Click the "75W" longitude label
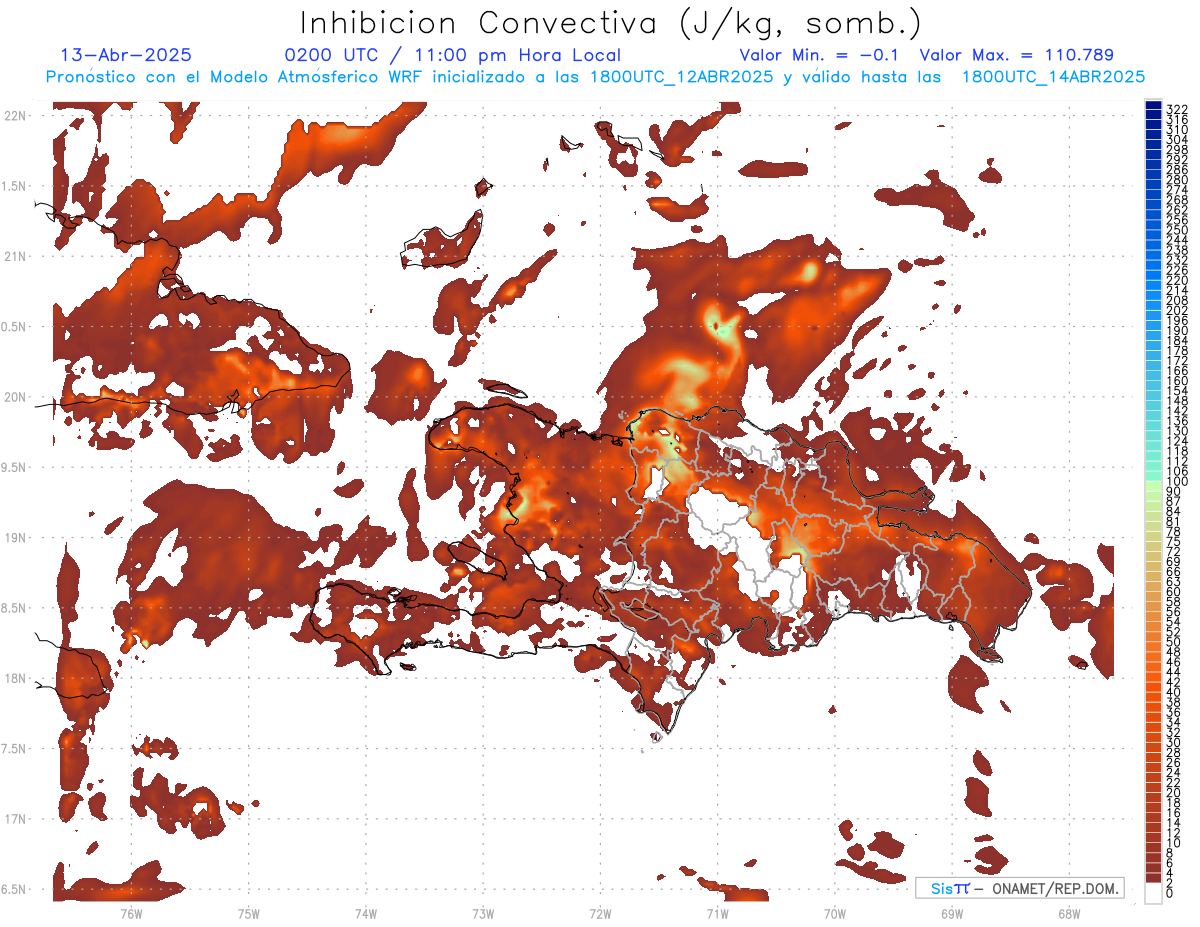 point(249,913)
